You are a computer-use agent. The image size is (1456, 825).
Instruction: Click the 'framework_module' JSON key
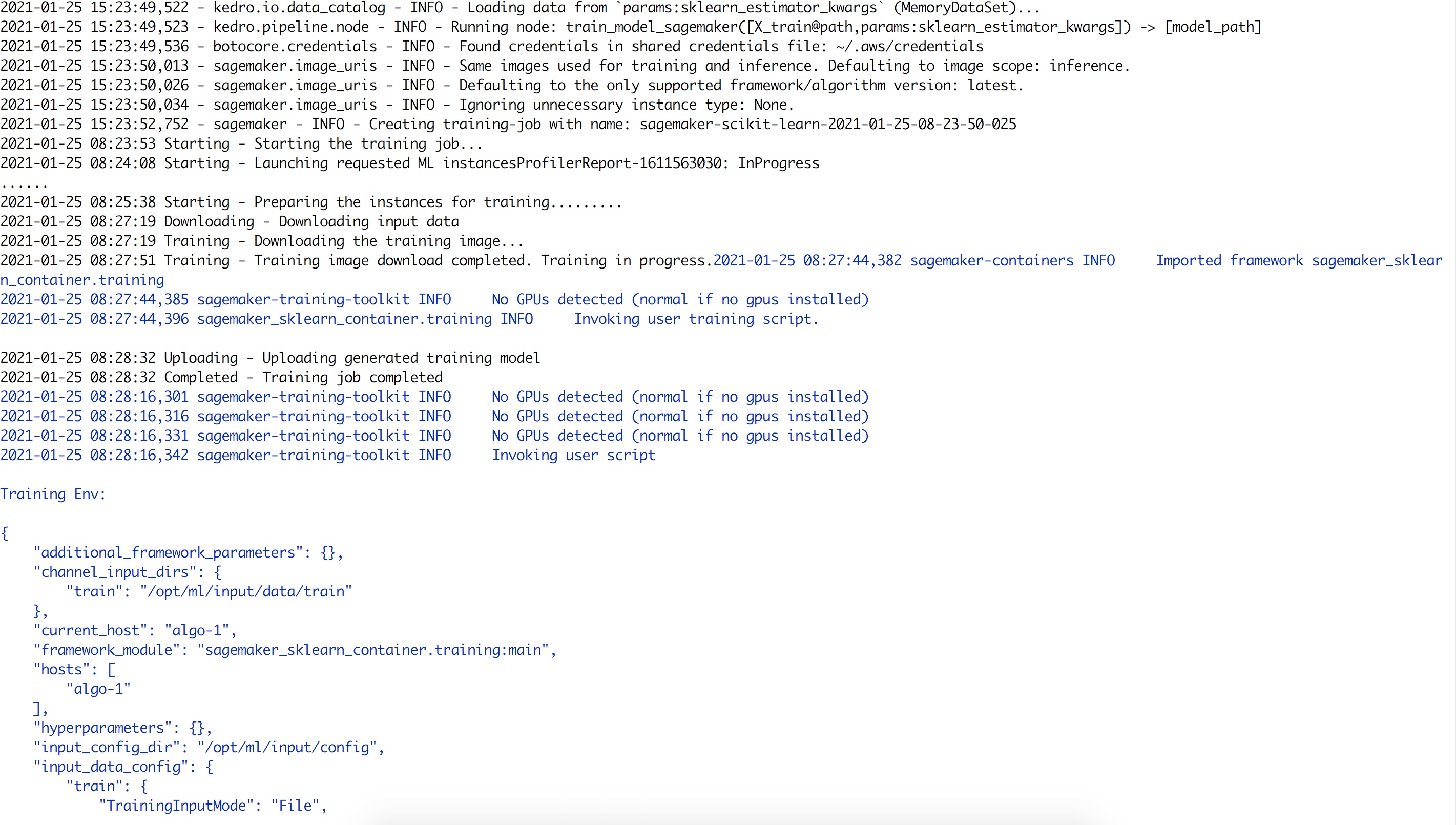tap(107, 650)
